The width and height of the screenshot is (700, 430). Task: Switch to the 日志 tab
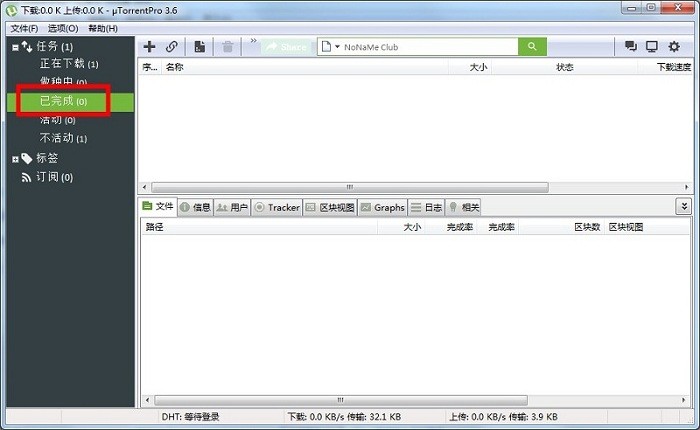(x=427, y=207)
